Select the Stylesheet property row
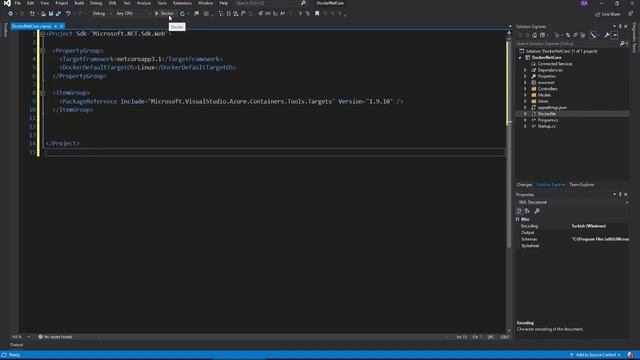 point(572,246)
